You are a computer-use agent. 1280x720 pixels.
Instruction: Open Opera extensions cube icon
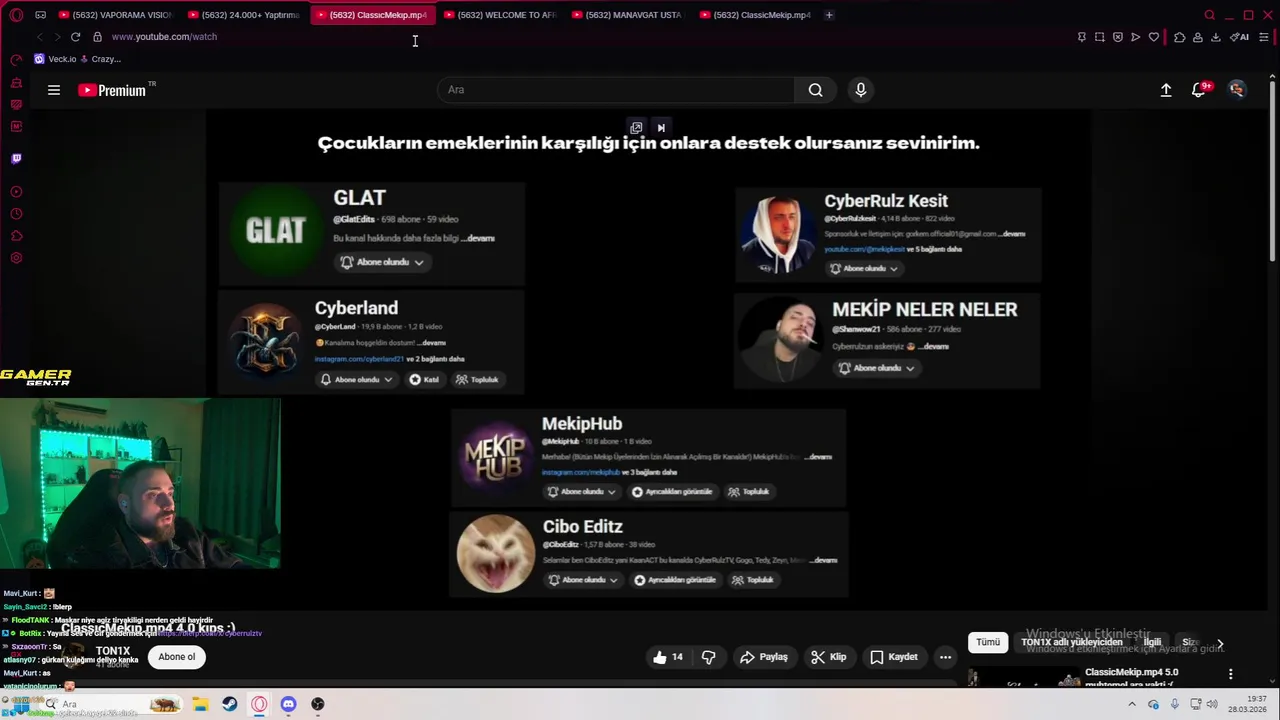(x=1180, y=37)
